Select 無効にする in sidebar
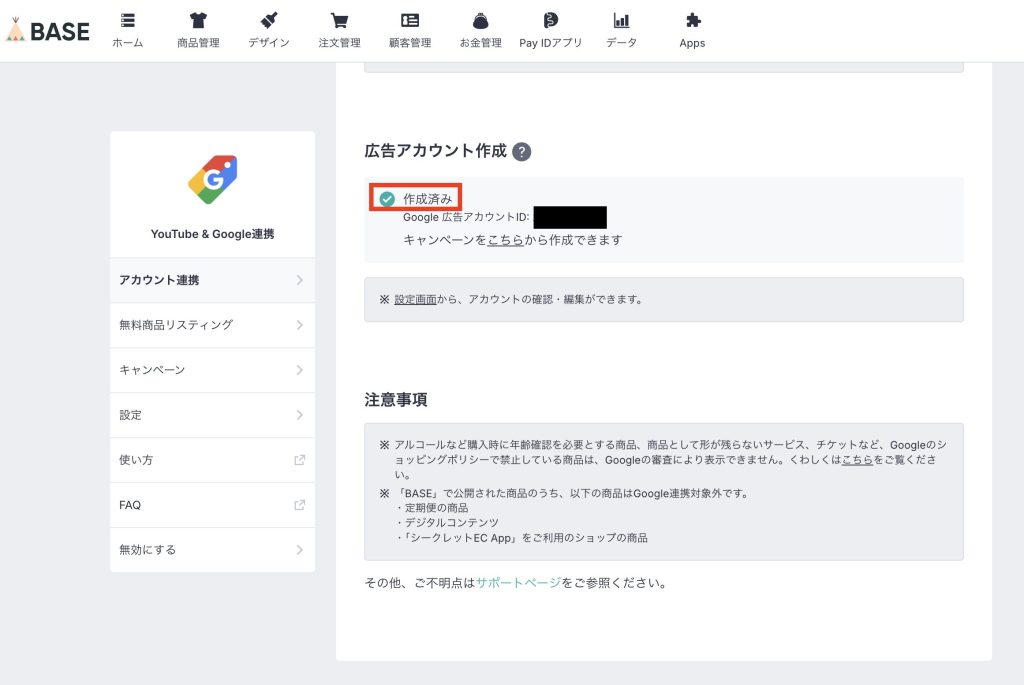Screen dimensions: 1024x685 (x=212, y=550)
